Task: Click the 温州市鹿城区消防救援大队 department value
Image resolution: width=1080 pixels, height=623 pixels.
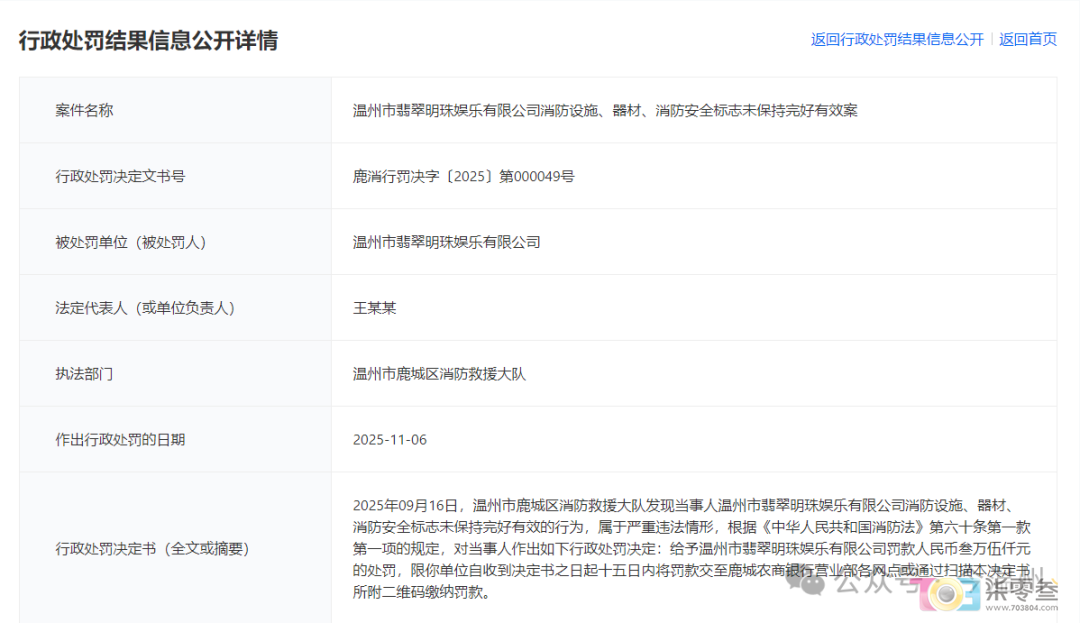Action: (439, 374)
